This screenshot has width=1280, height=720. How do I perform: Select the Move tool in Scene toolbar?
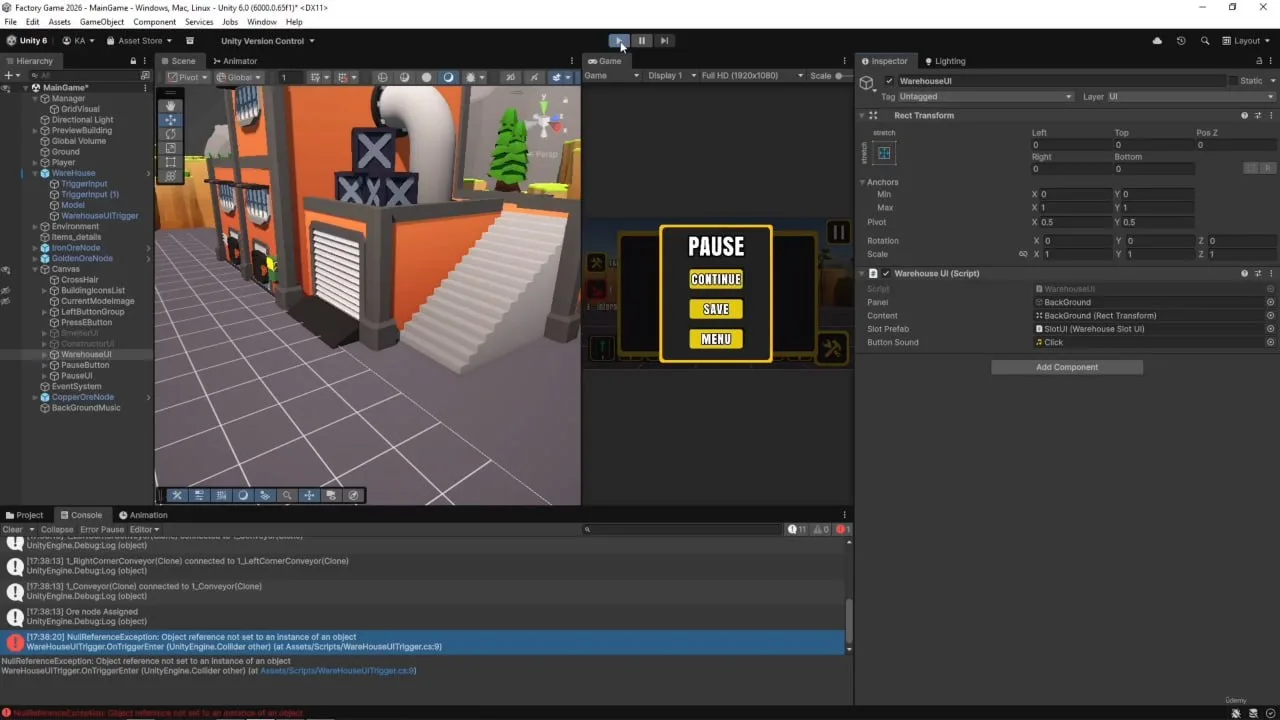(x=171, y=120)
